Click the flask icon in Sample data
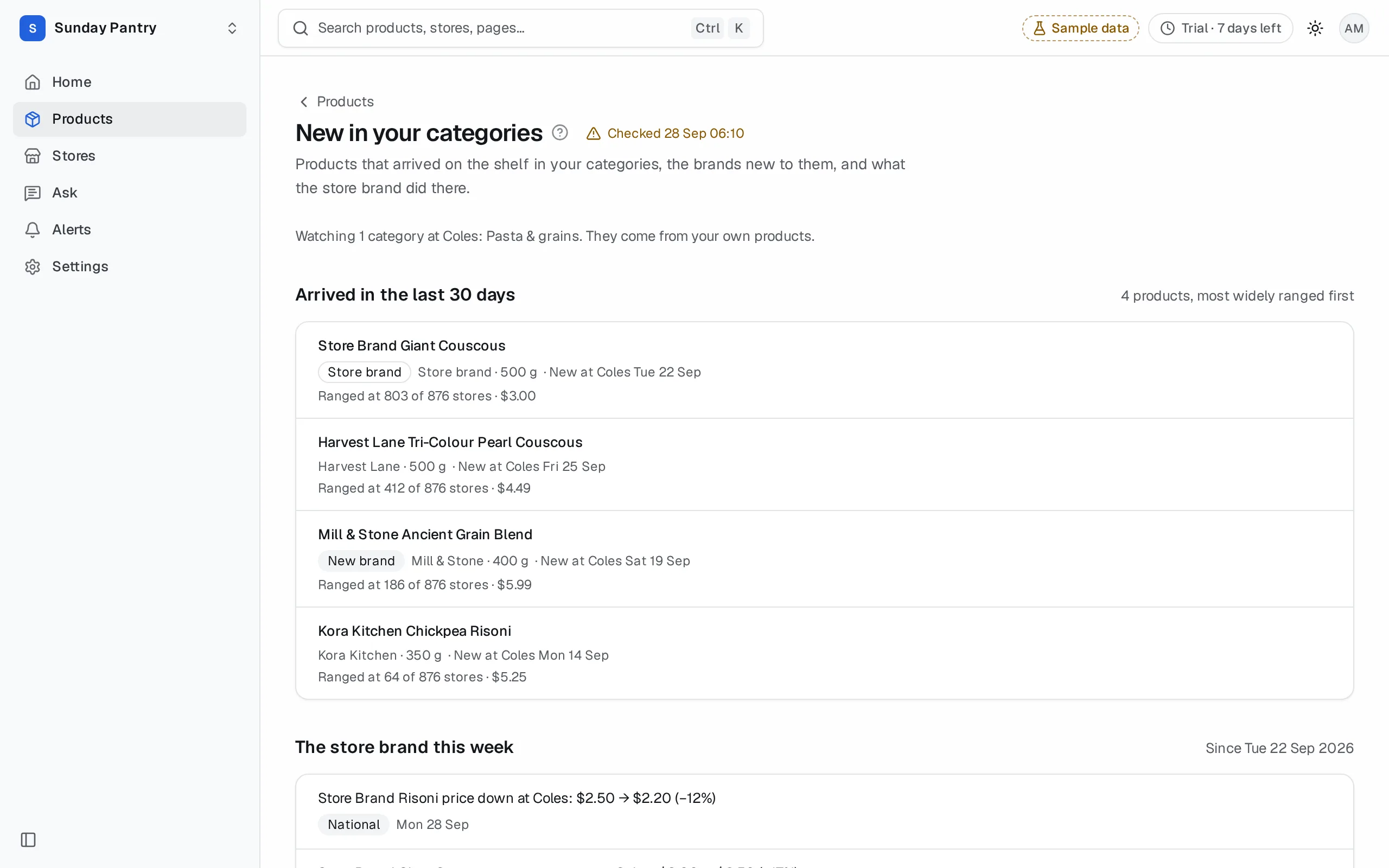 [x=1040, y=28]
